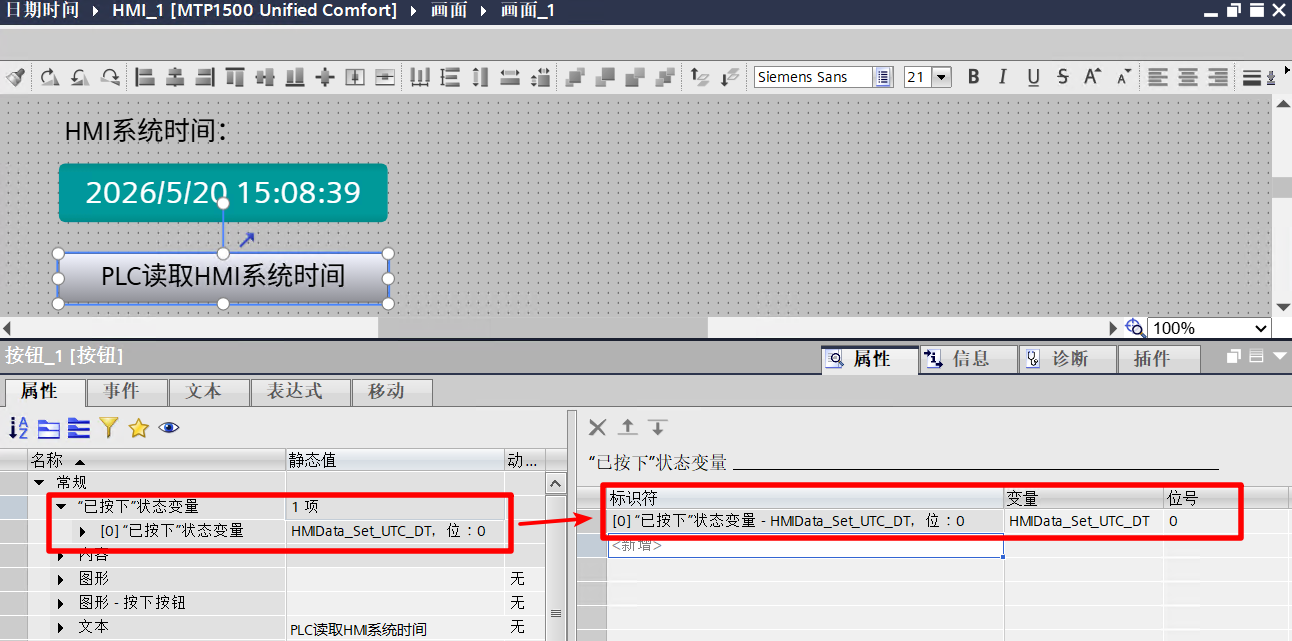The height and width of the screenshot is (641, 1292).
Task: Align selected objects to left edge
Action: [x=144, y=77]
